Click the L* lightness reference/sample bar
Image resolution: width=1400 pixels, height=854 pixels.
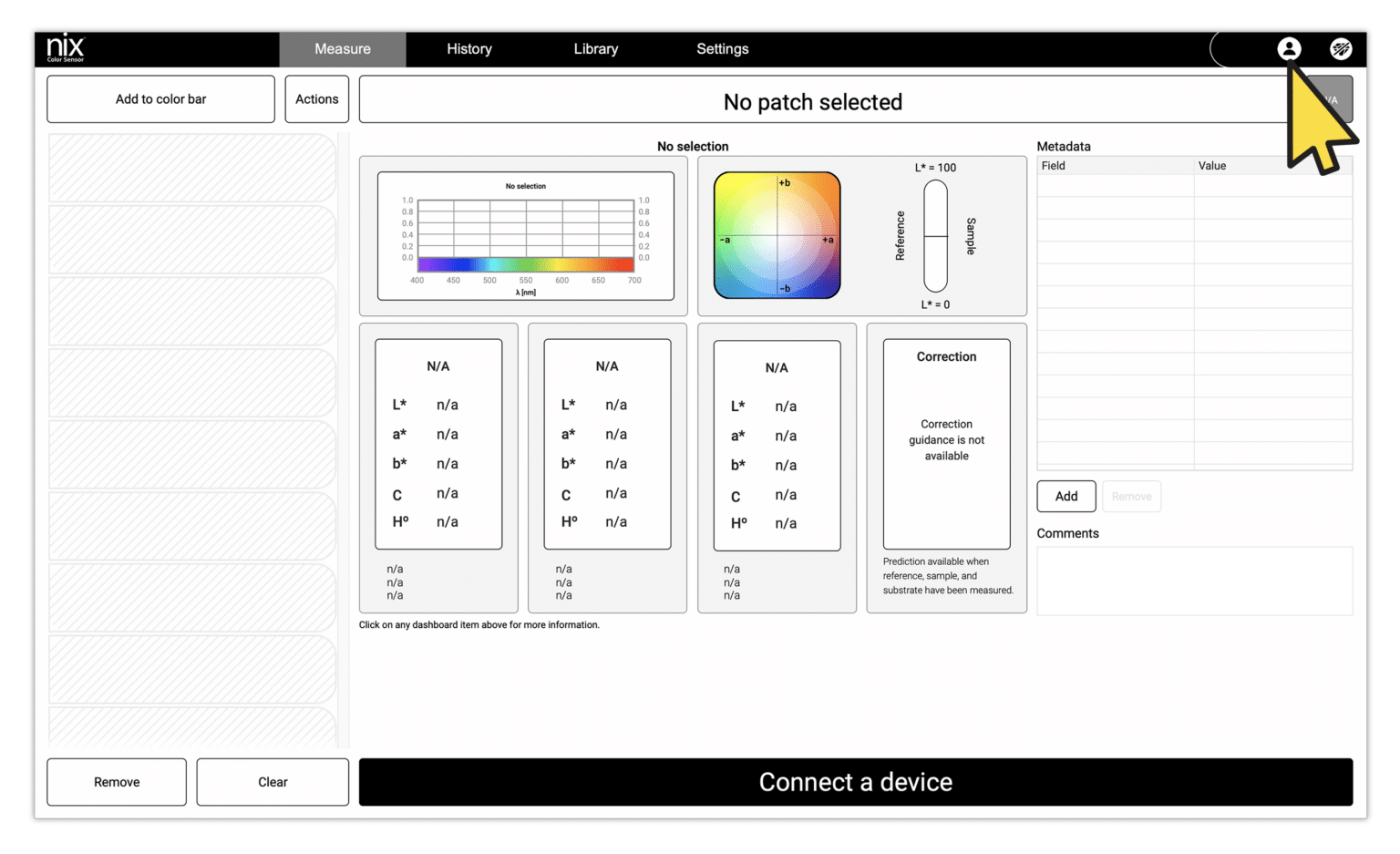[x=936, y=236]
